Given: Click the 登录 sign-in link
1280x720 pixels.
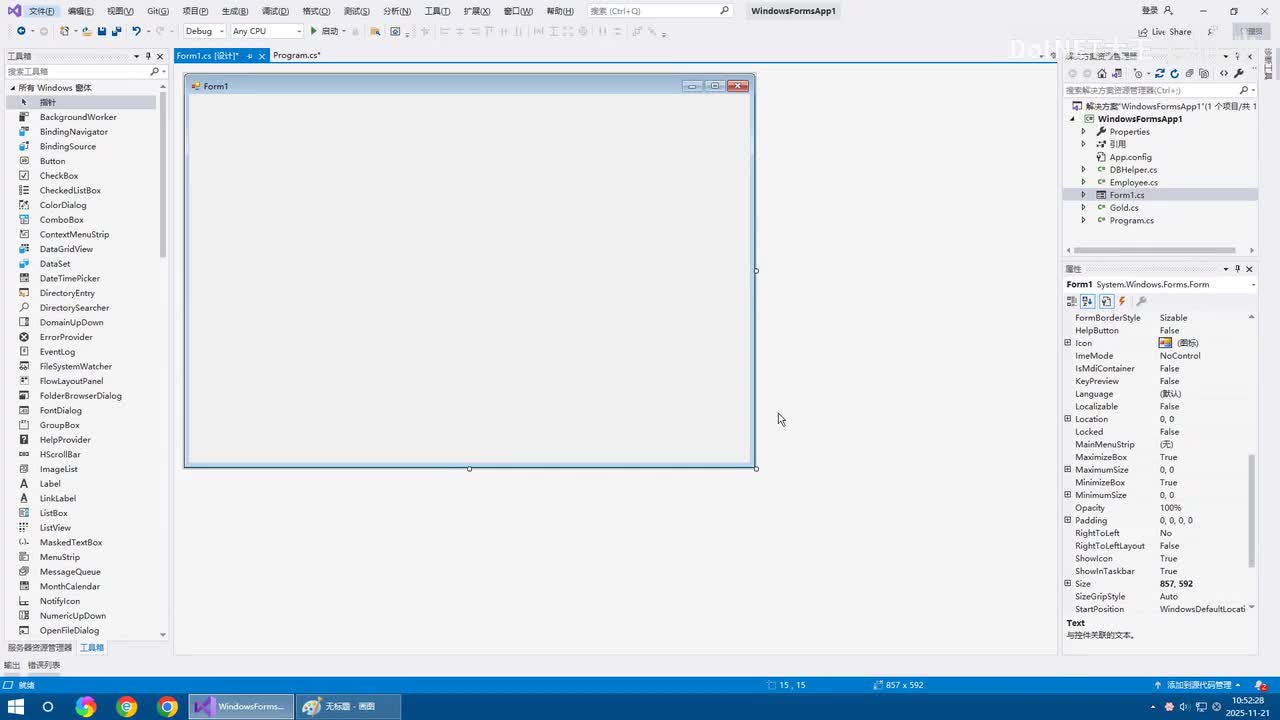Looking at the screenshot, I should (x=1150, y=11).
